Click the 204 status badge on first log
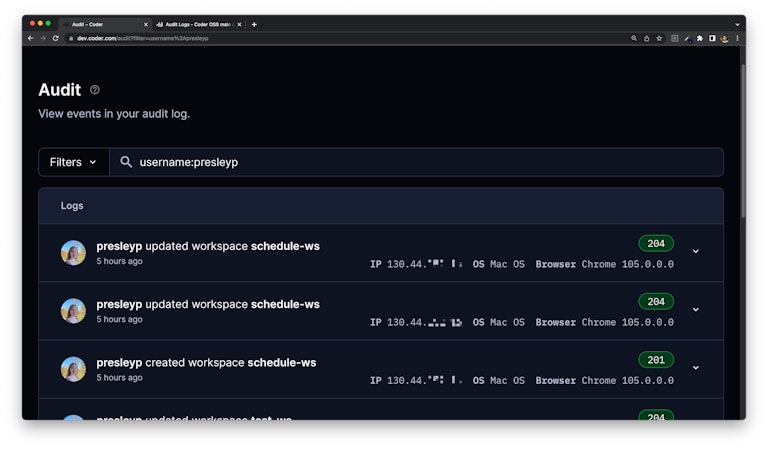 pos(656,243)
